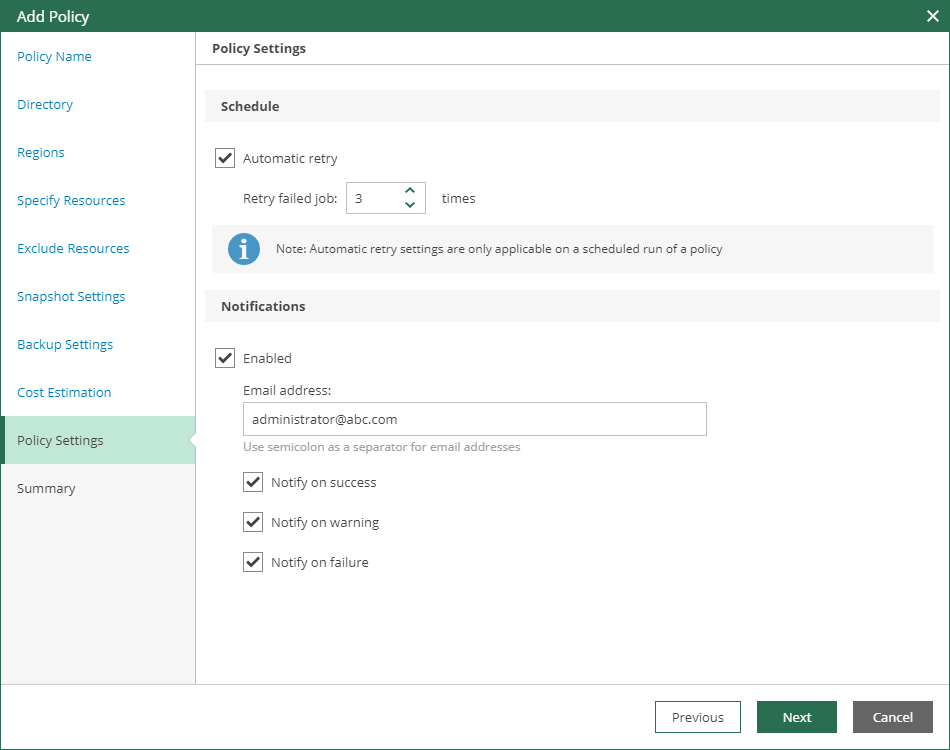950x750 pixels.
Task: Go to the Policy Name step
Action: 54,56
